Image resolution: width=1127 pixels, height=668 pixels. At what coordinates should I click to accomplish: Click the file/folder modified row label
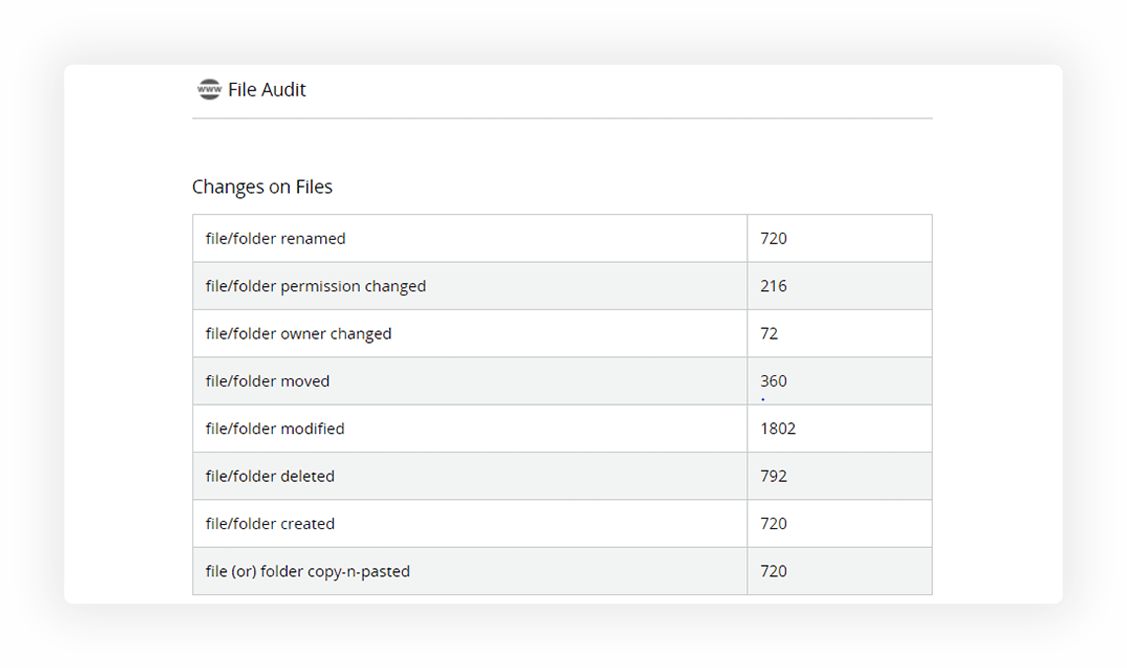pyautogui.click(x=275, y=429)
